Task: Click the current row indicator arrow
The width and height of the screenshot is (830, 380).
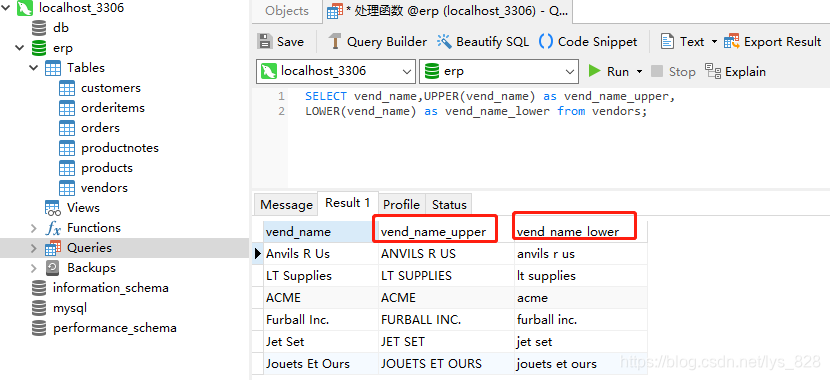Action: coord(258,254)
